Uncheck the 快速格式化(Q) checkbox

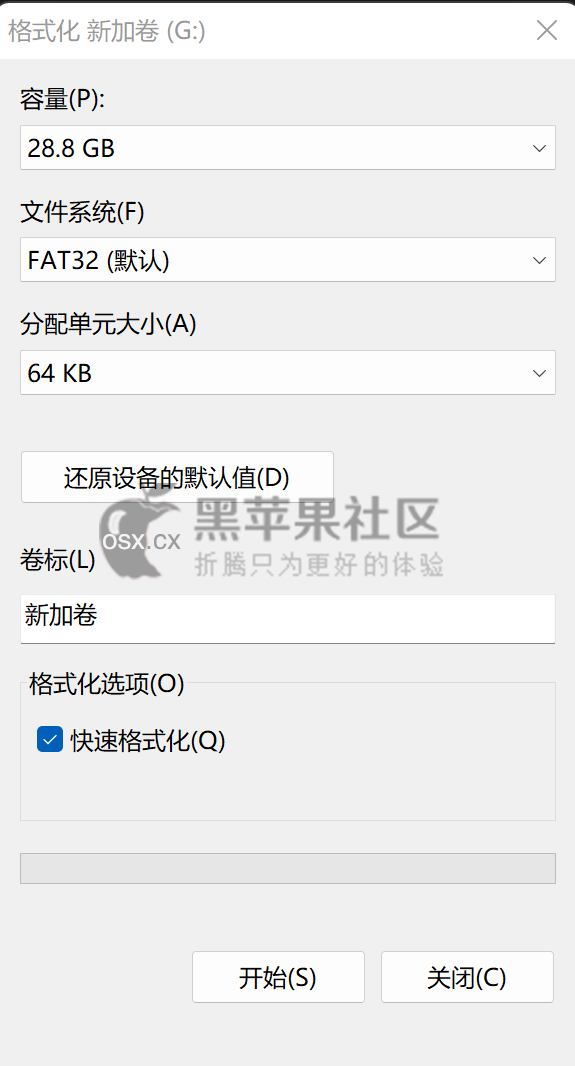tap(50, 740)
